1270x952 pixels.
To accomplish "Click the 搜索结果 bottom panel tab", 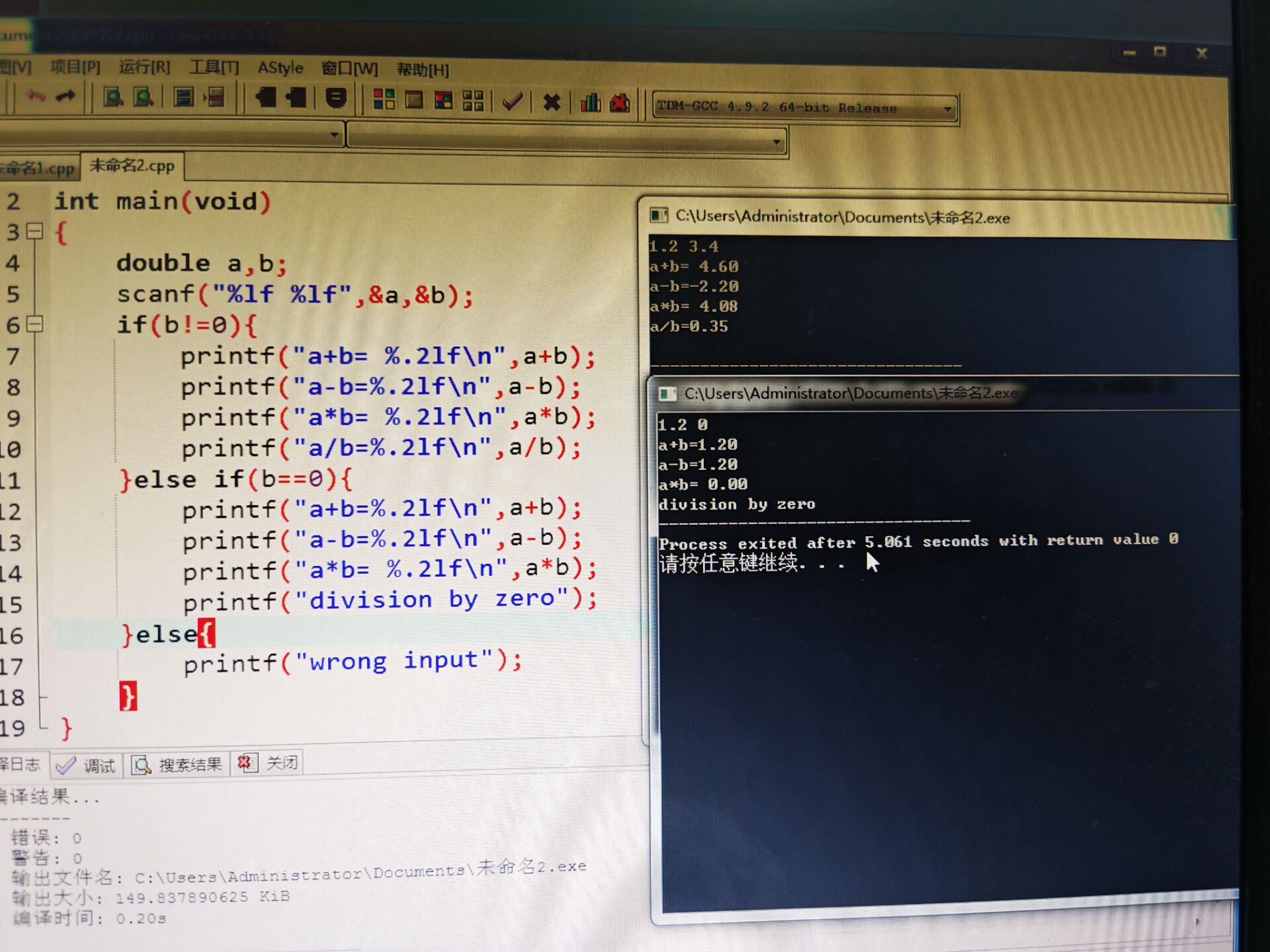I will point(177,765).
